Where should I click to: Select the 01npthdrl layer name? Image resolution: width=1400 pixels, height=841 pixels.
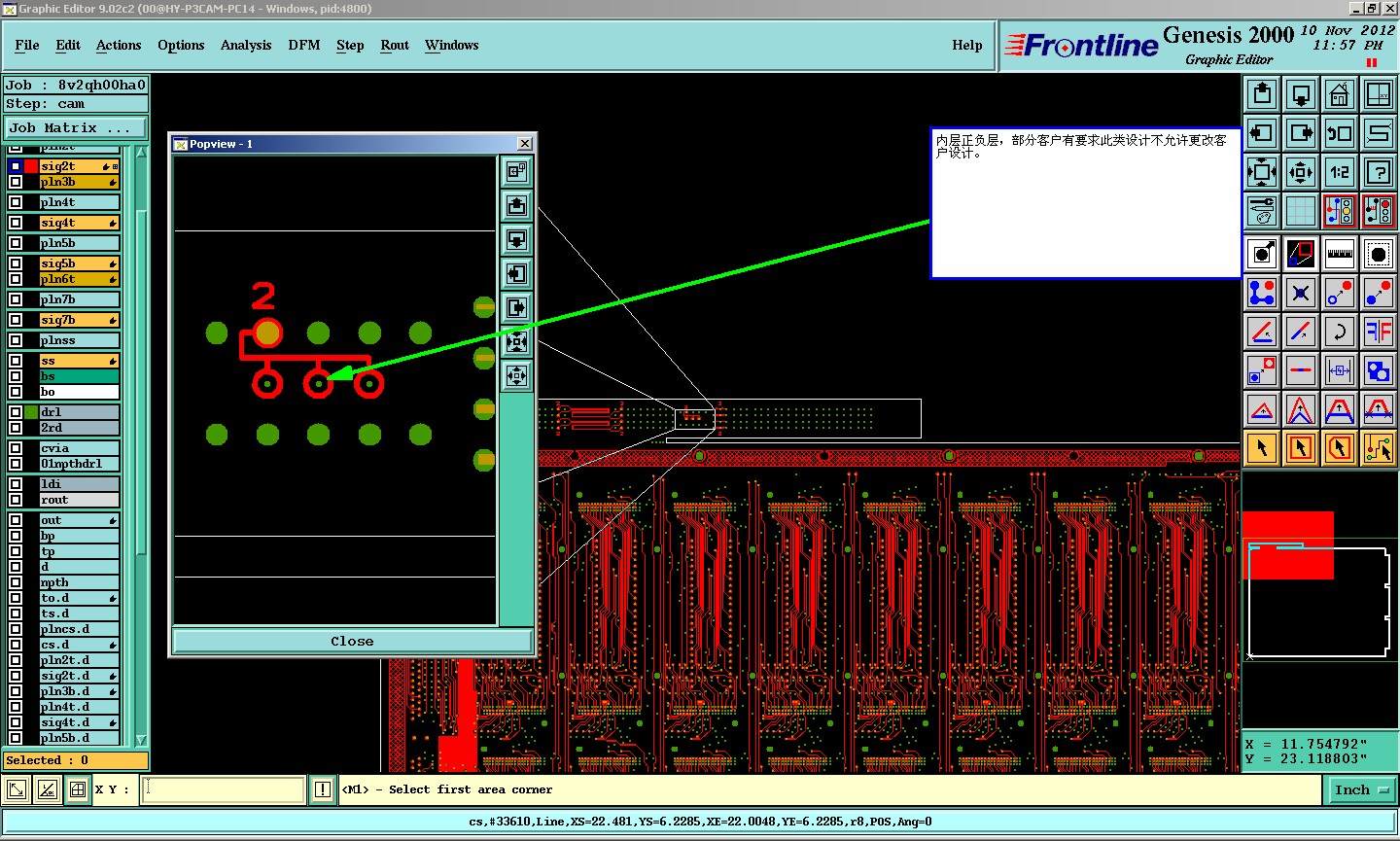(79, 464)
